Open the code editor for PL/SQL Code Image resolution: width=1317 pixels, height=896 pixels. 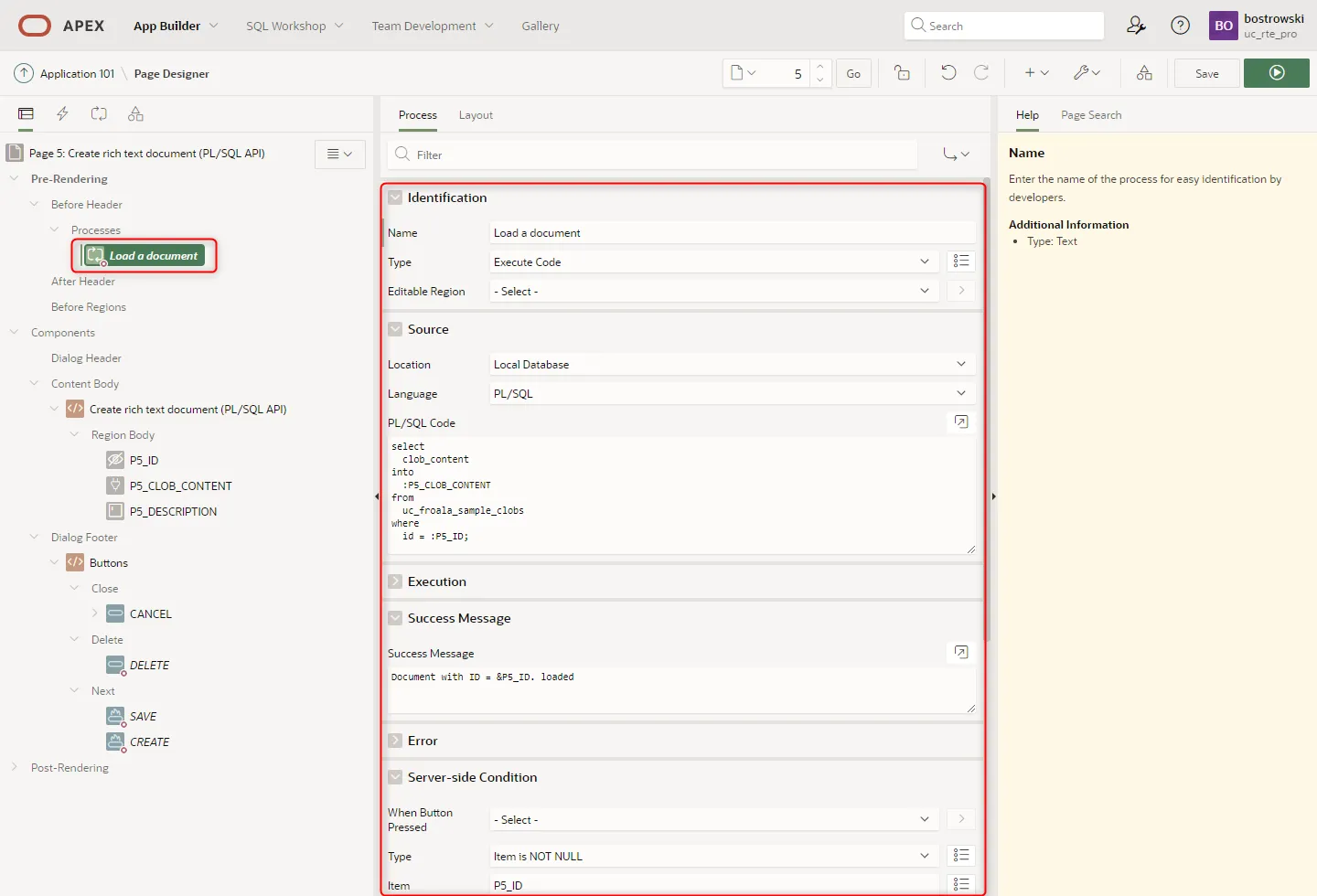tap(961, 421)
